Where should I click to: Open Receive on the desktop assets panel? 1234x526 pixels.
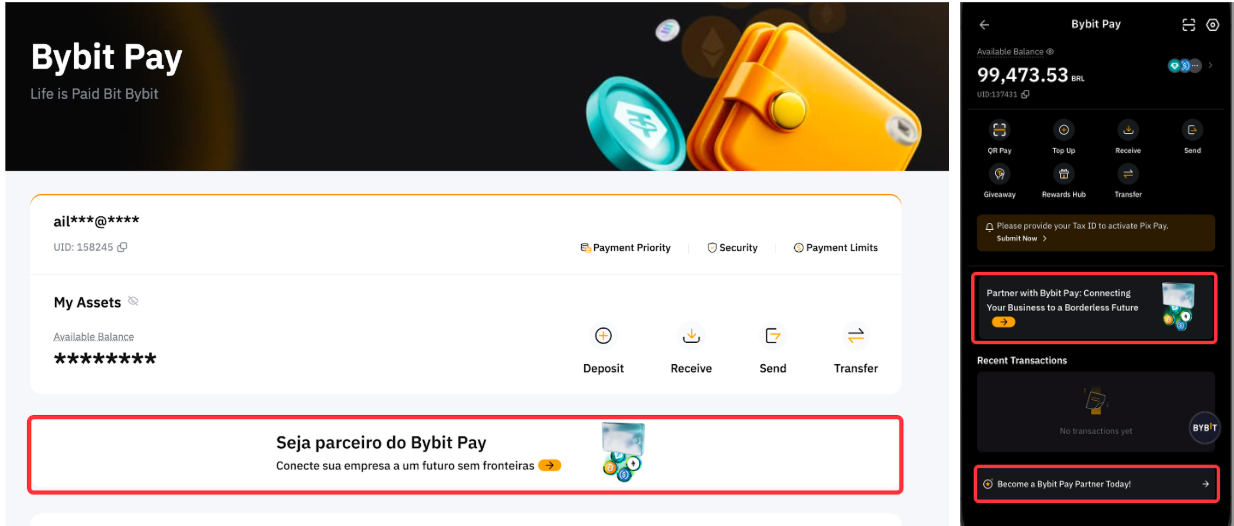point(691,336)
